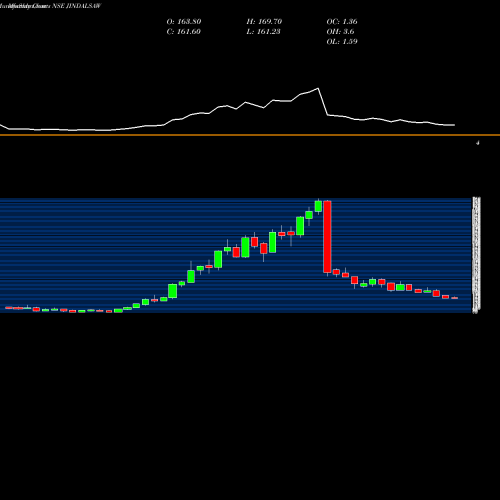The width and height of the screenshot is (500, 500).
Task: Click the price scale axis beside the candlesticks
Action: pyautogui.click(x=476, y=255)
